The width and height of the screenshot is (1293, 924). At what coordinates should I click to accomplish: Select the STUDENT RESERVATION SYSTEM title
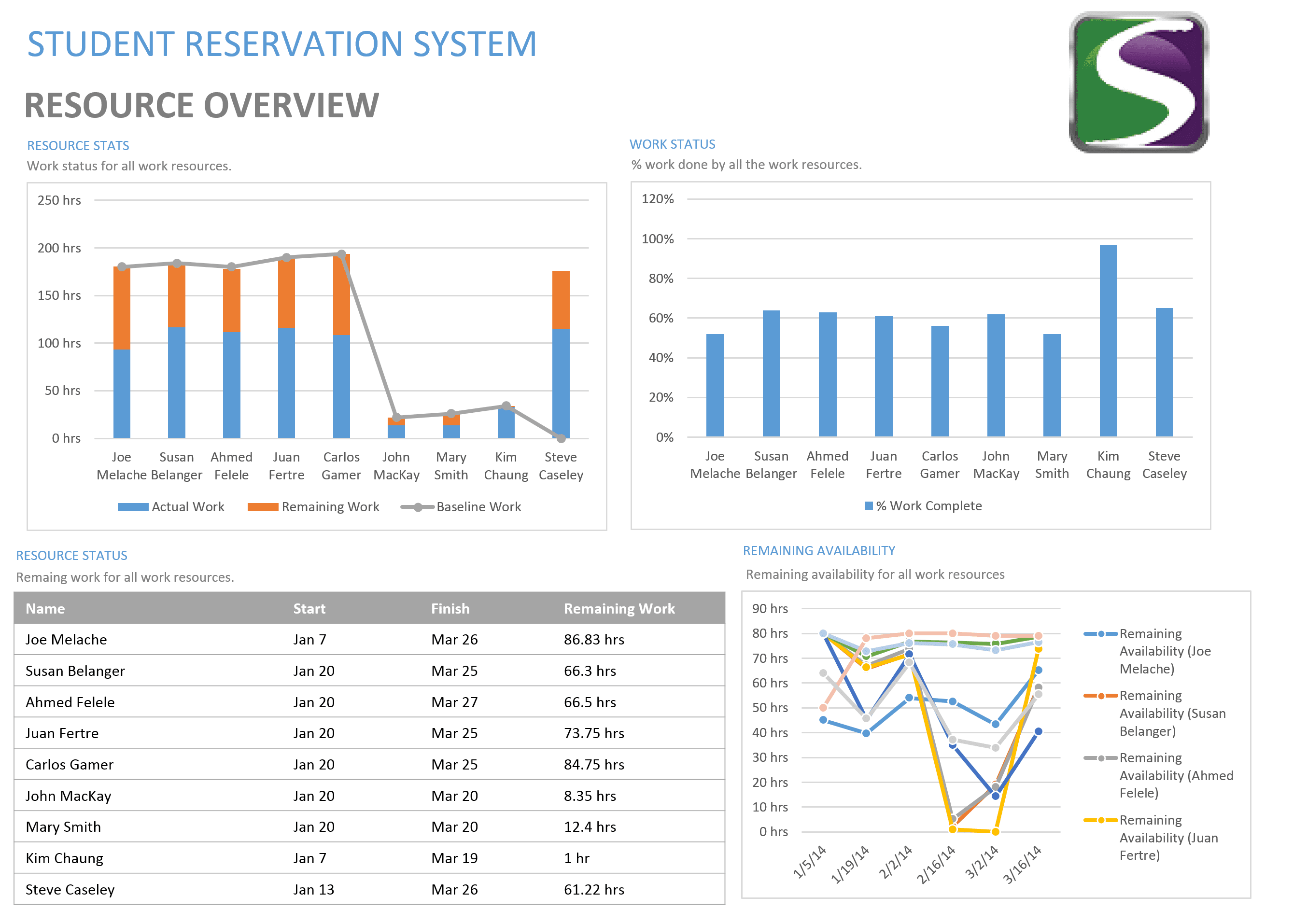pos(282,44)
